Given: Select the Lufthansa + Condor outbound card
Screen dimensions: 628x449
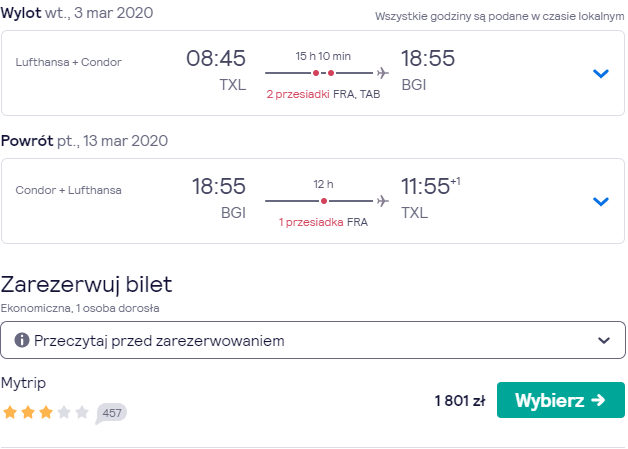Looking at the screenshot, I should pos(313,73).
